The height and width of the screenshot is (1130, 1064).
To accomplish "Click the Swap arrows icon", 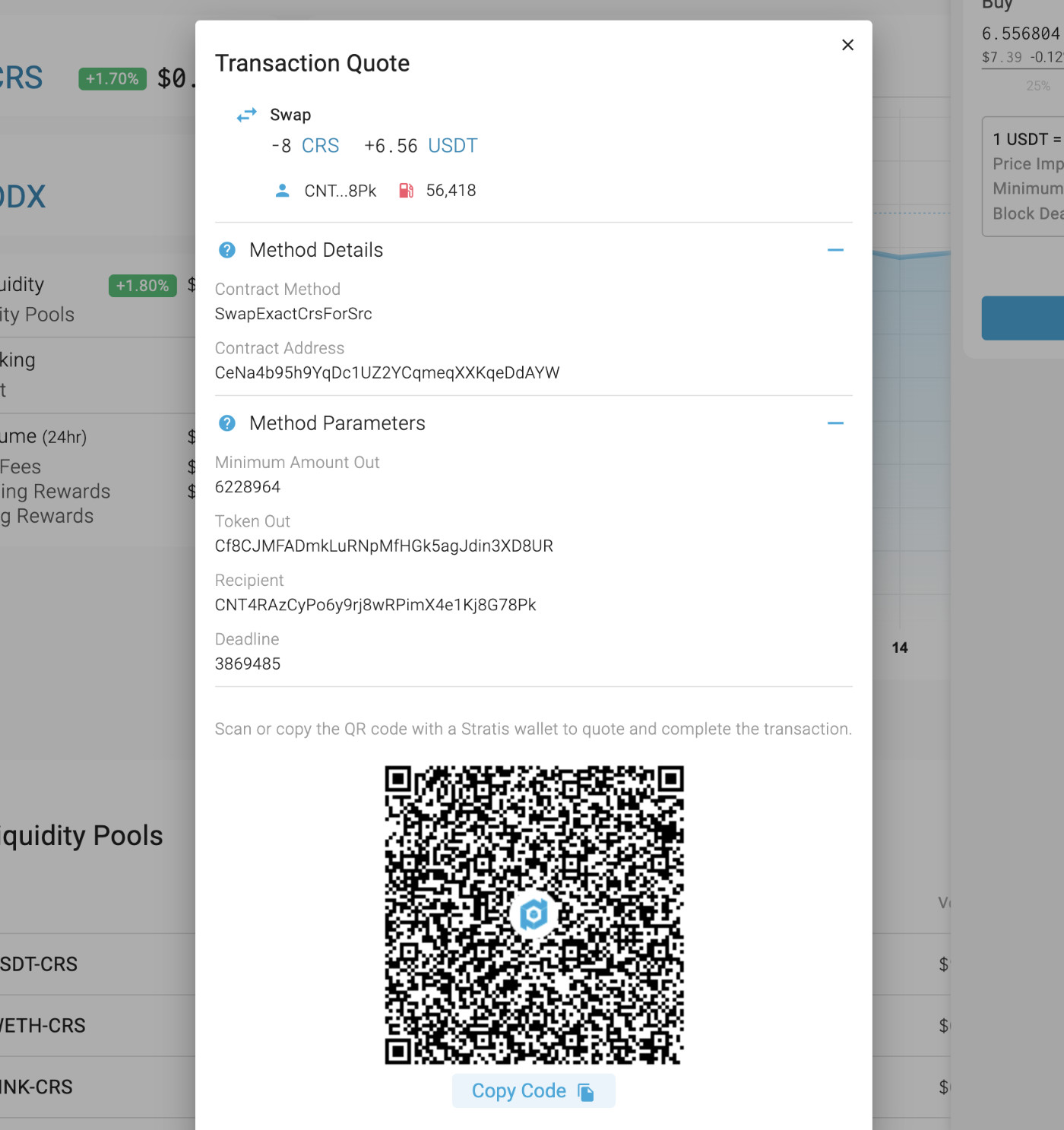I will [246, 115].
